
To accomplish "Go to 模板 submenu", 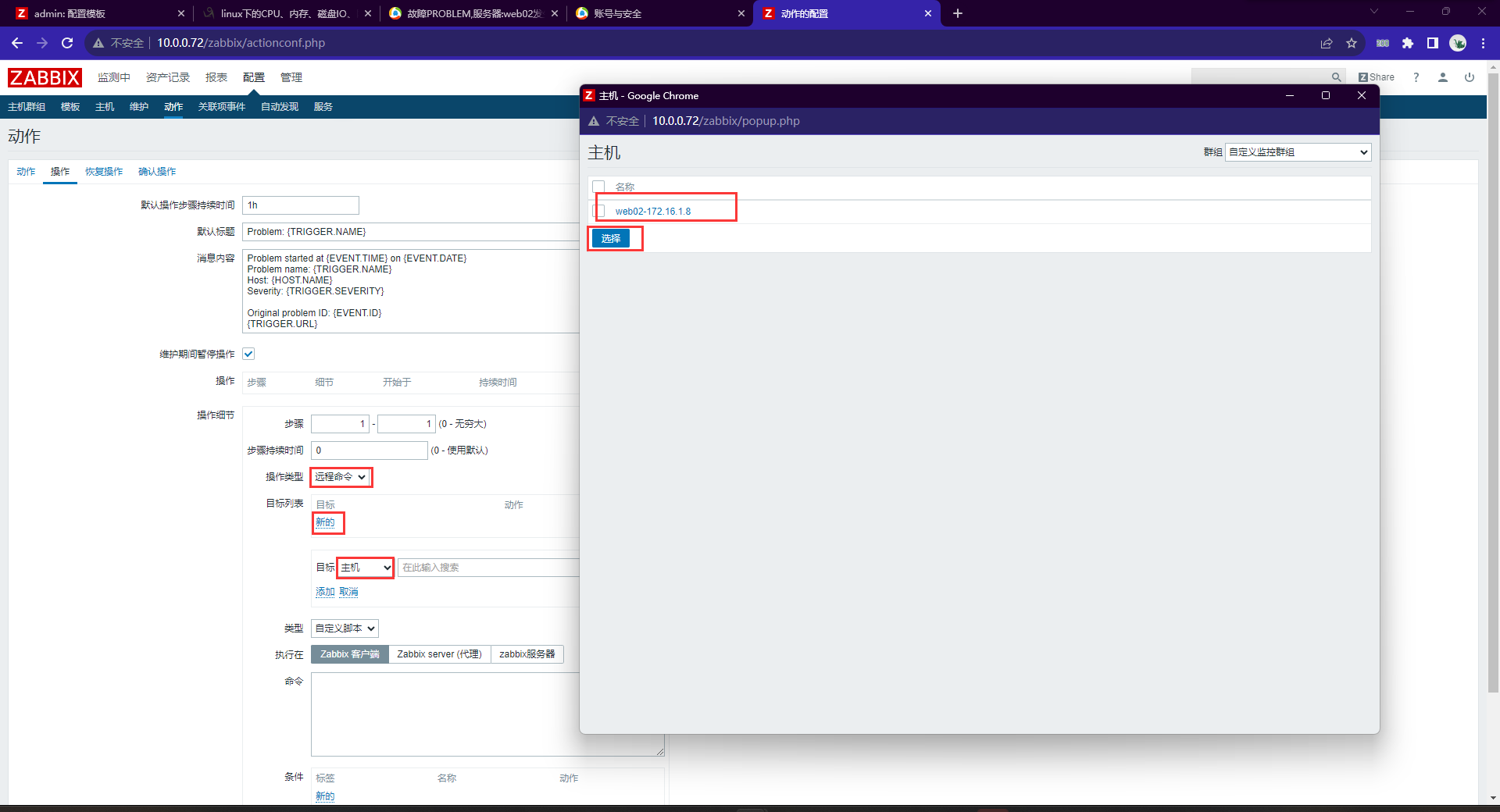I will [70, 107].
